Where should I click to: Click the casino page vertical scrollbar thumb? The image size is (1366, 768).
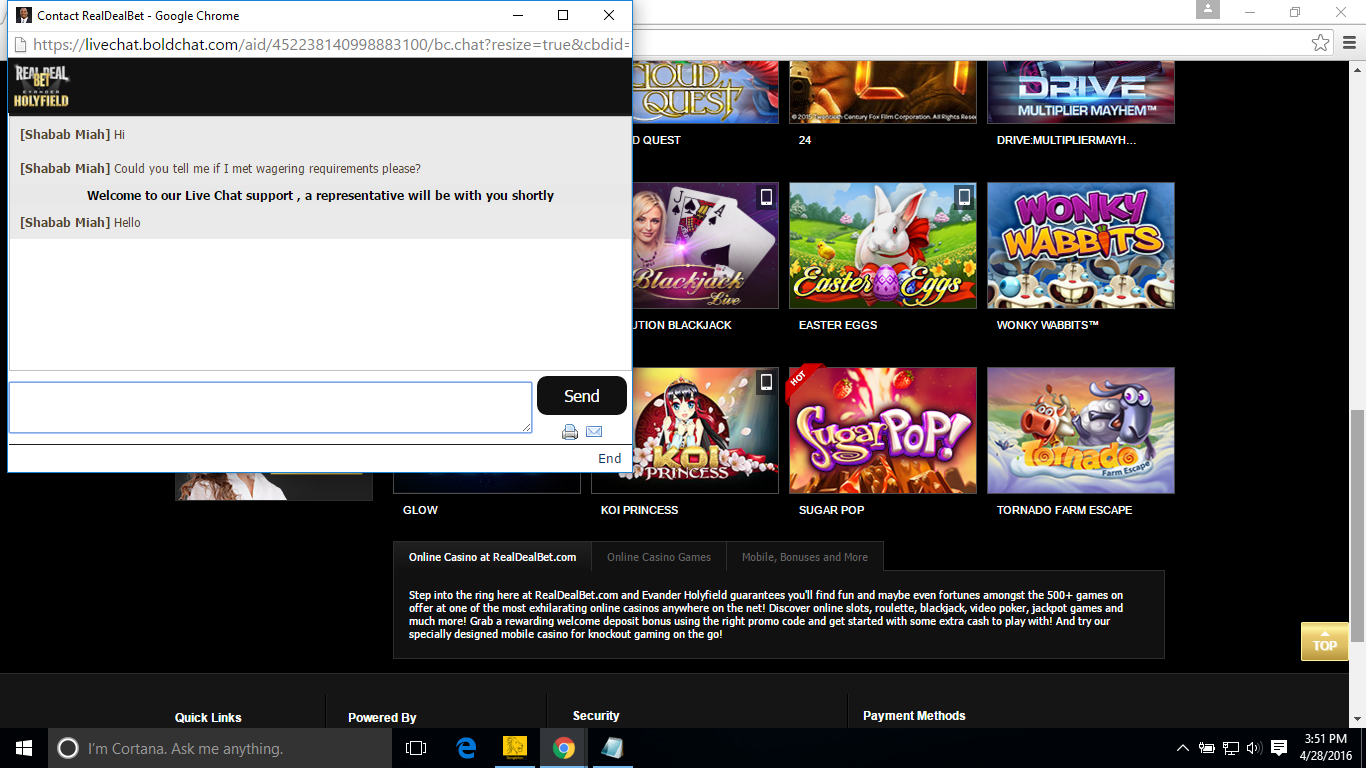[x=1357, y=526]
